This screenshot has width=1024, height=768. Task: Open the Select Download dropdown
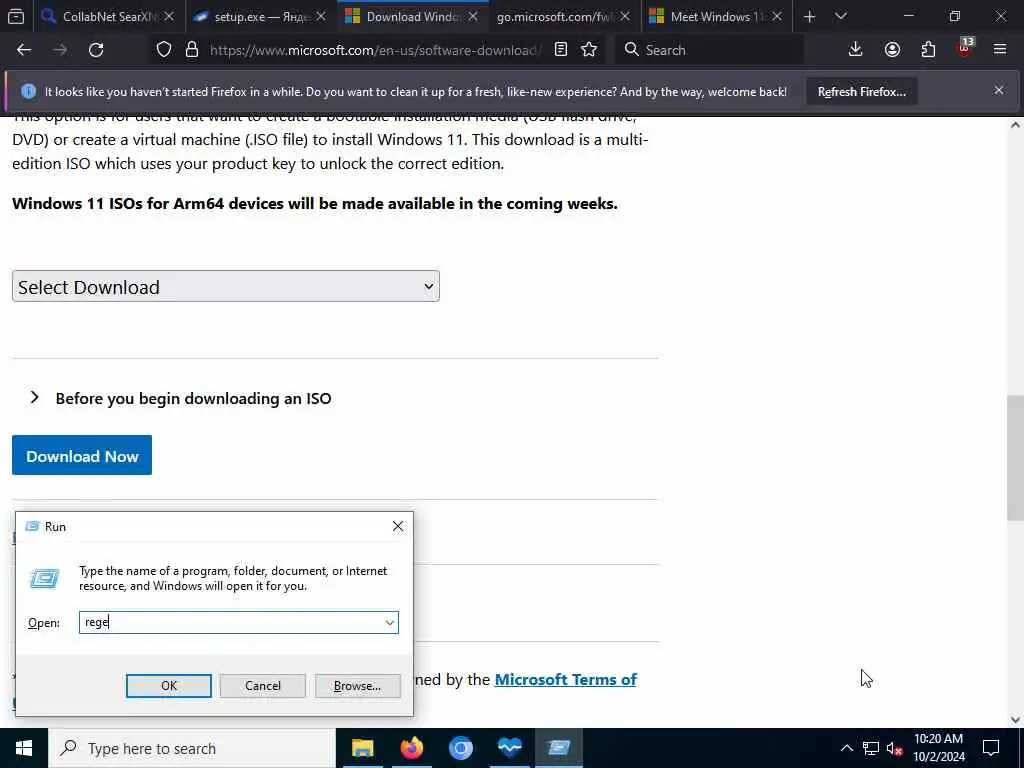(226, 287)
